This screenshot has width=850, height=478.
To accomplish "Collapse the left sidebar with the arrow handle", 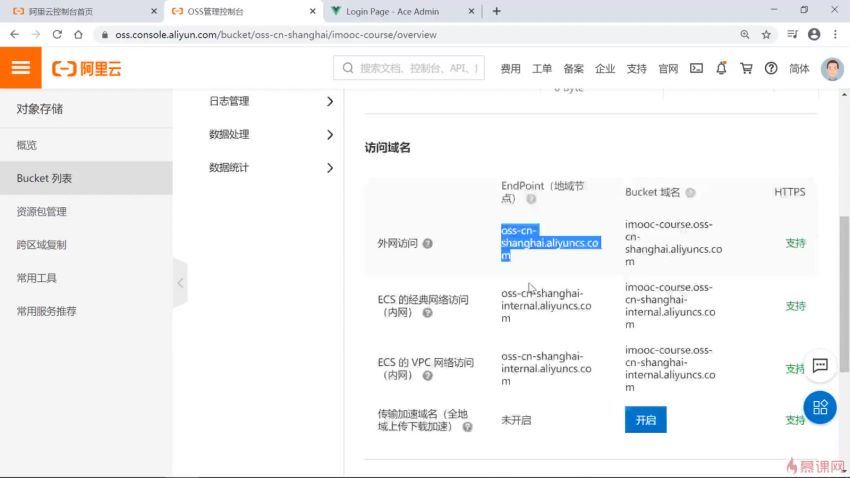I will (180, 283).
